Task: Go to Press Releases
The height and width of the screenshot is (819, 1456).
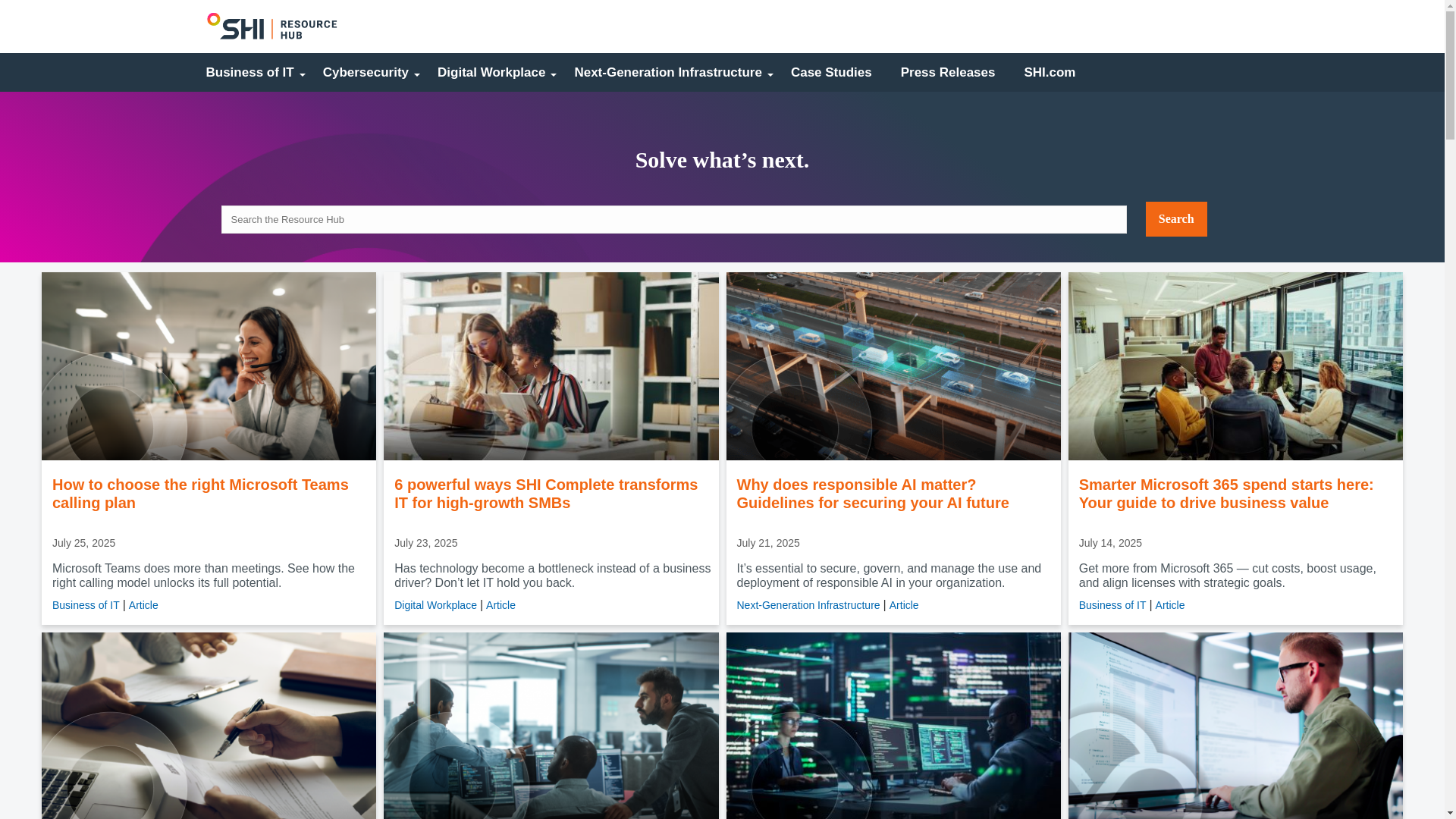Action: 948,73
